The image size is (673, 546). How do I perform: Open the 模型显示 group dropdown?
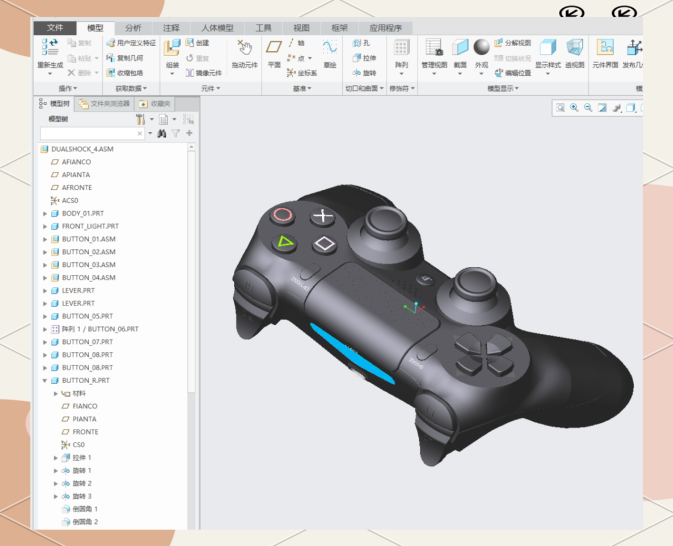point(503,88)
